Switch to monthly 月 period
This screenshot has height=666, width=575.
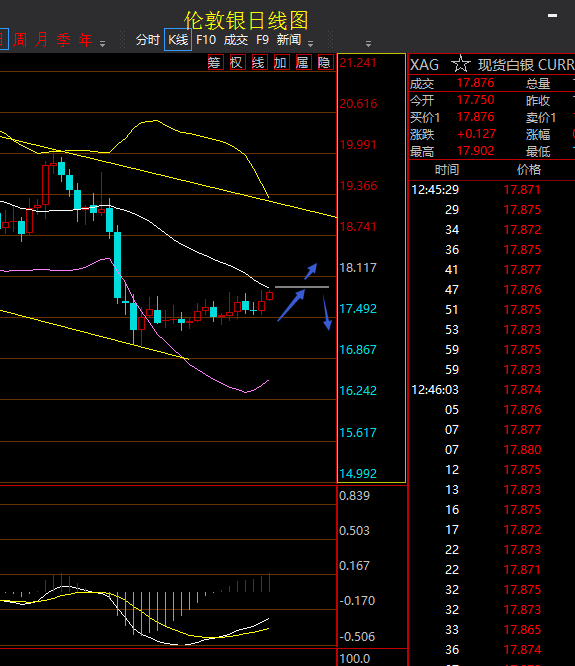(42, 40)
